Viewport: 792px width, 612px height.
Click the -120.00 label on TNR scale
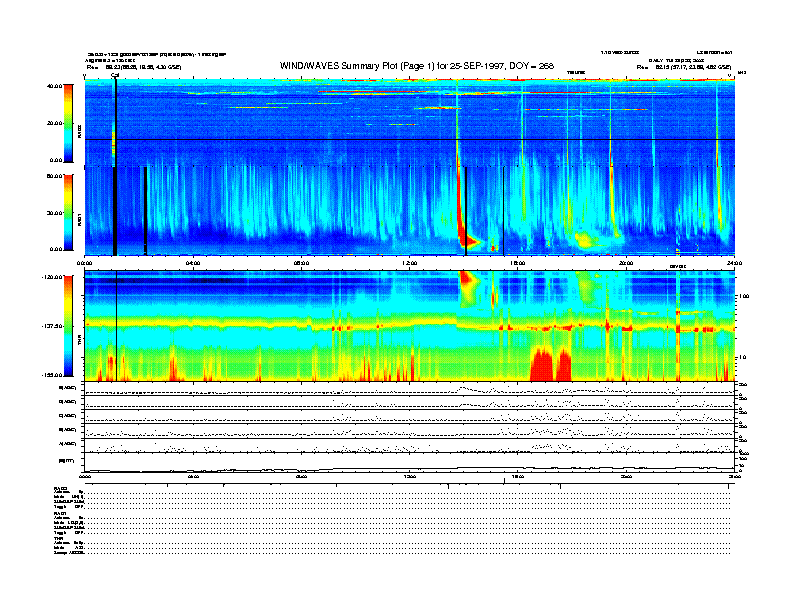pos(51,277)
